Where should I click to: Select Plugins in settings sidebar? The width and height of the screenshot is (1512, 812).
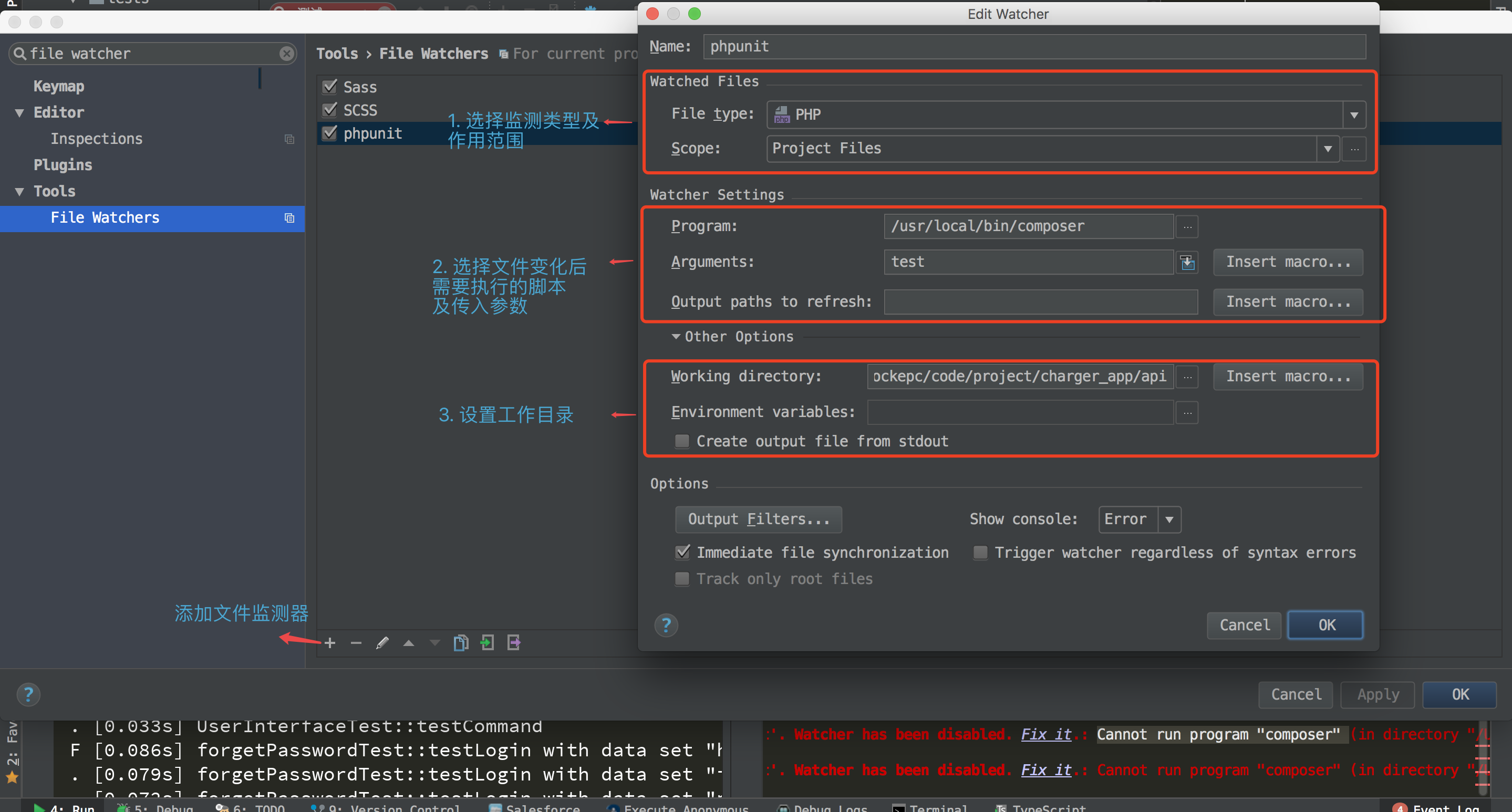coord(63,165)
